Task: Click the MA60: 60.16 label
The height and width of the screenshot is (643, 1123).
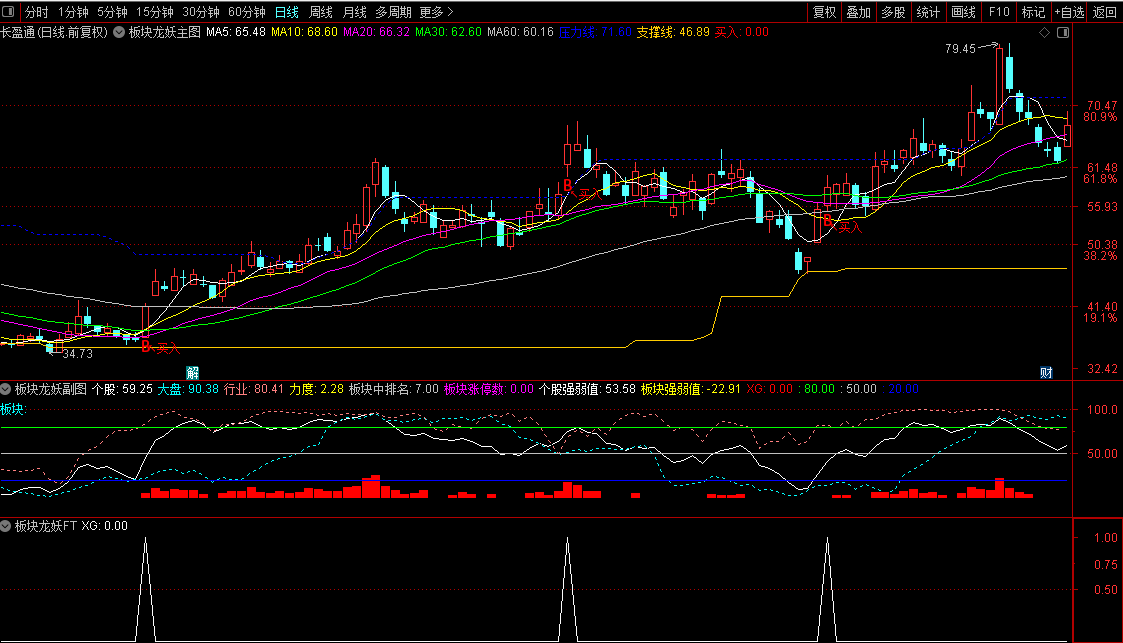Action: (x=520, y=32)
